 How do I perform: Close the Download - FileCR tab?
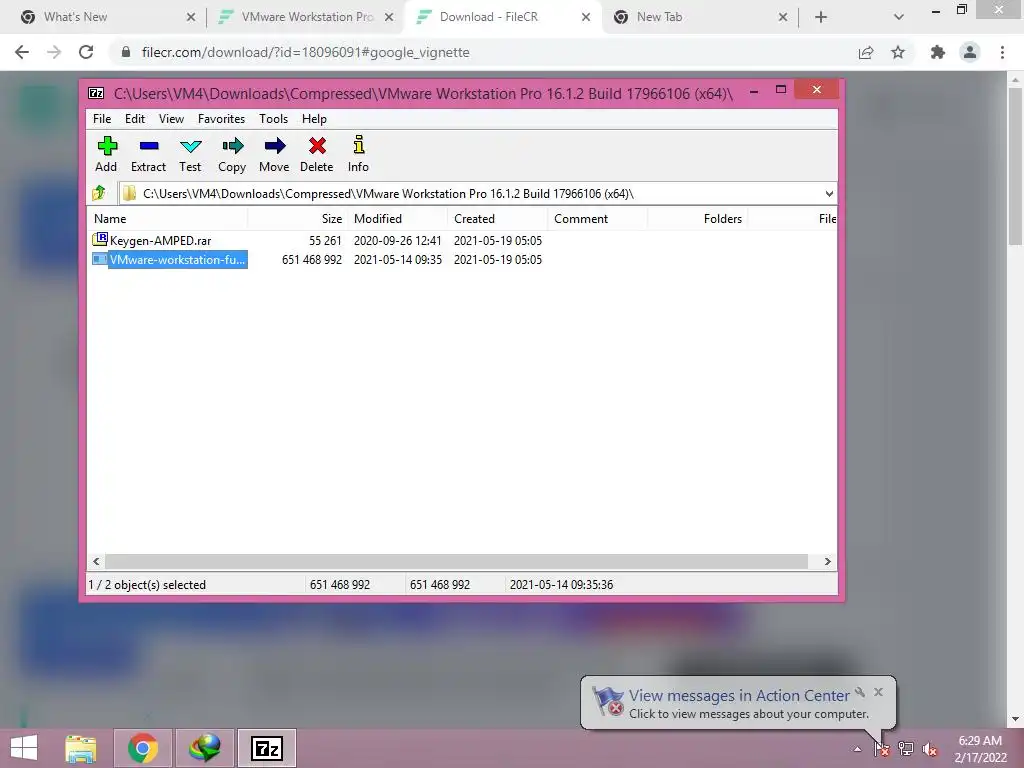[x=586, y=17]
